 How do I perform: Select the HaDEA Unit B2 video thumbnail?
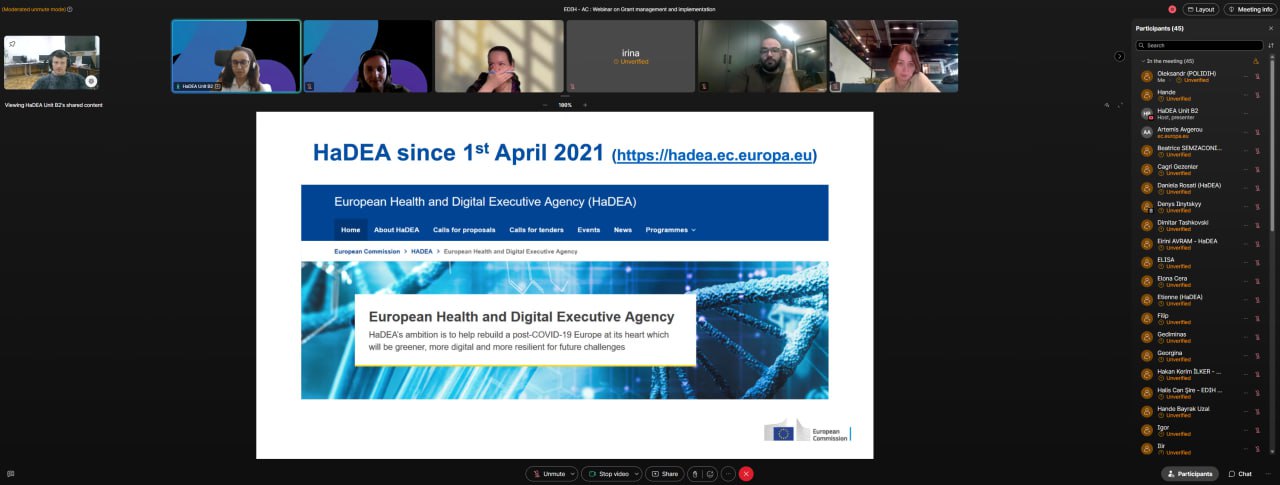[x=236, y=56]
